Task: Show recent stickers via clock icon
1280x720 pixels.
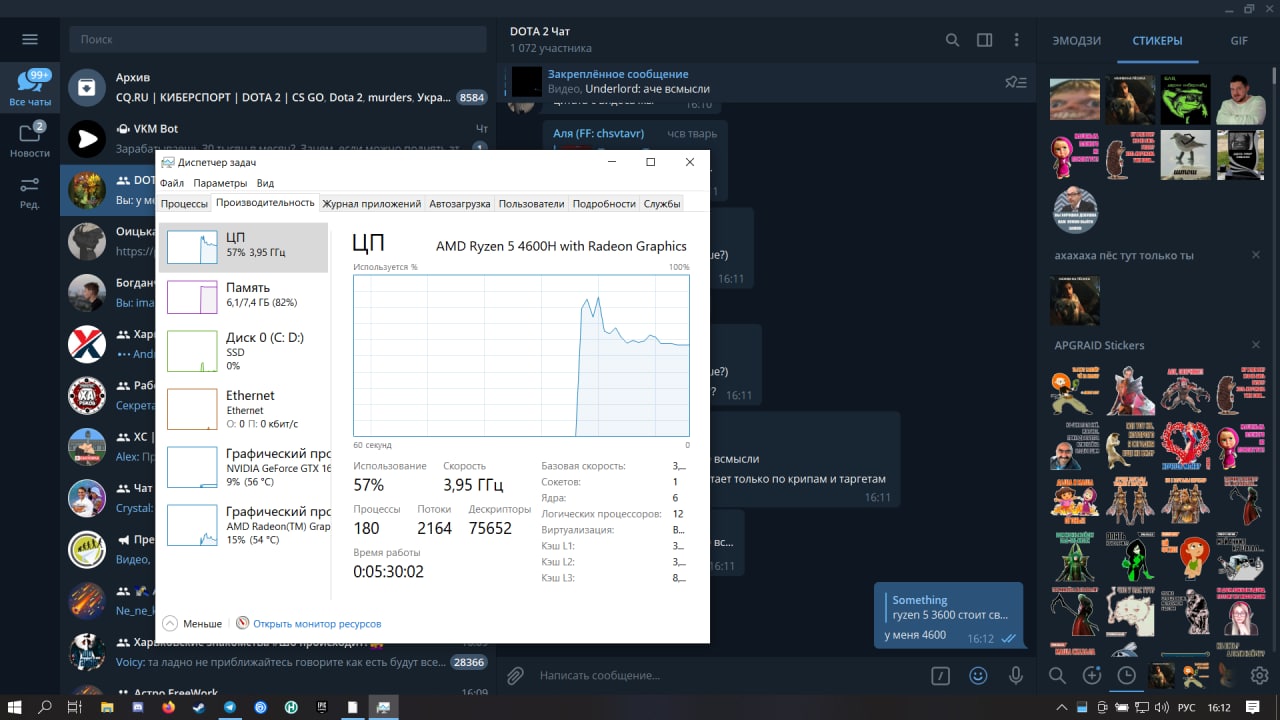Action: click(x=1126, y=676)
